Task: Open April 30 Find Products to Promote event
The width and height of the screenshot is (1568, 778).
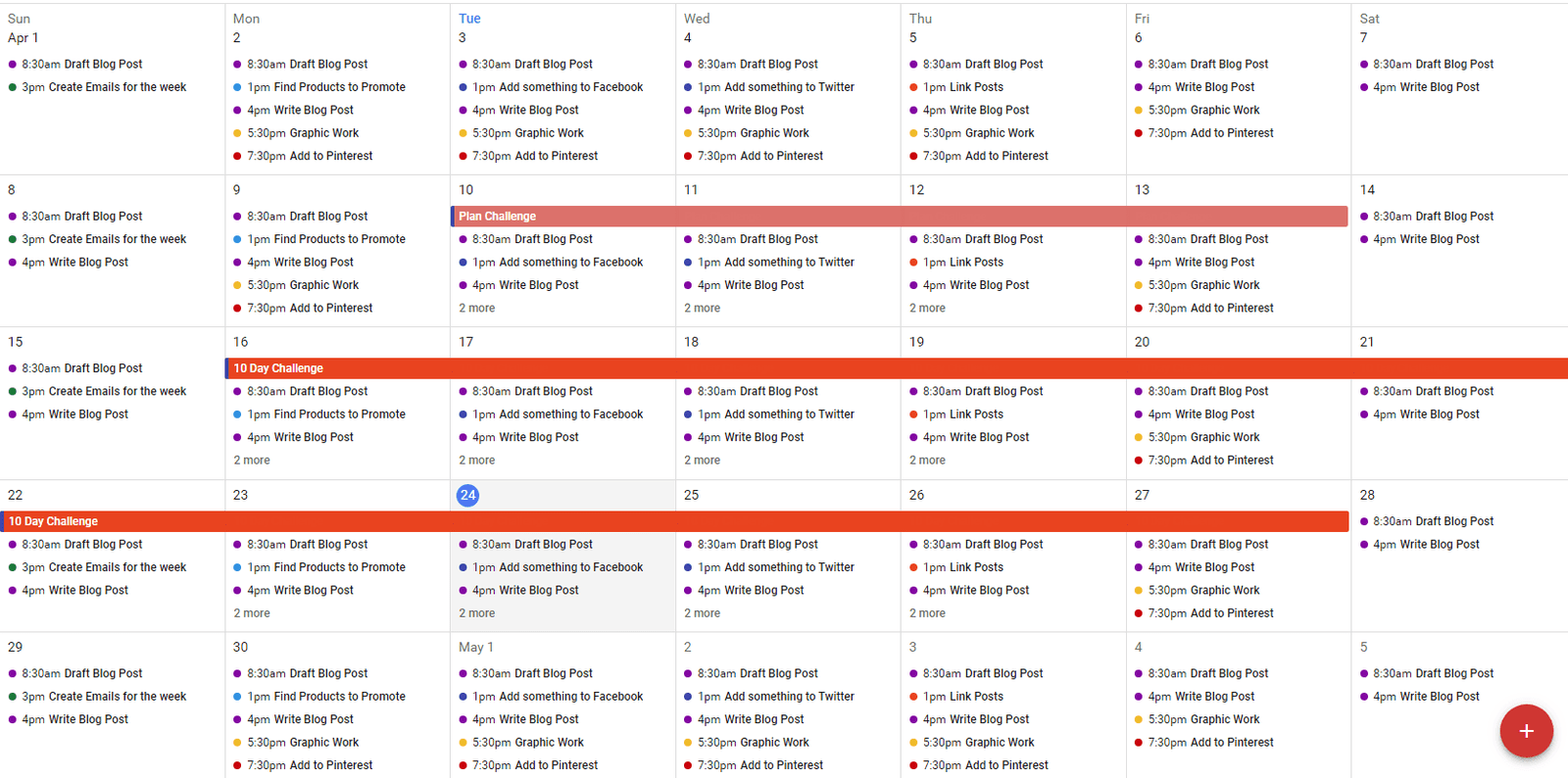Action: pyautogui.click(x=319, y=697)
